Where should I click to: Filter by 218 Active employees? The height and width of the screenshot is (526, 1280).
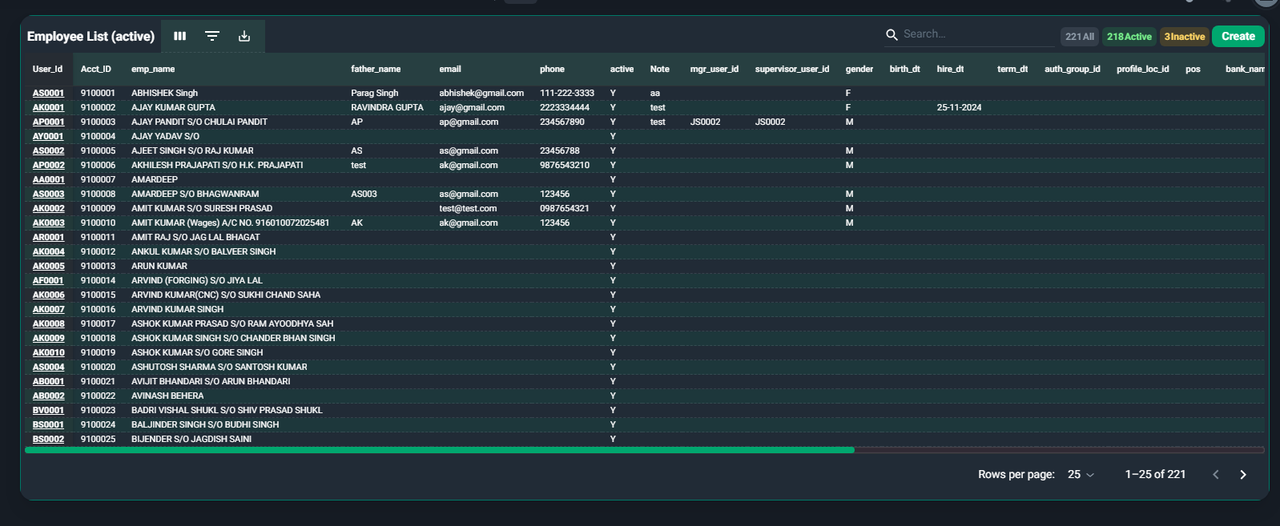1129,36
